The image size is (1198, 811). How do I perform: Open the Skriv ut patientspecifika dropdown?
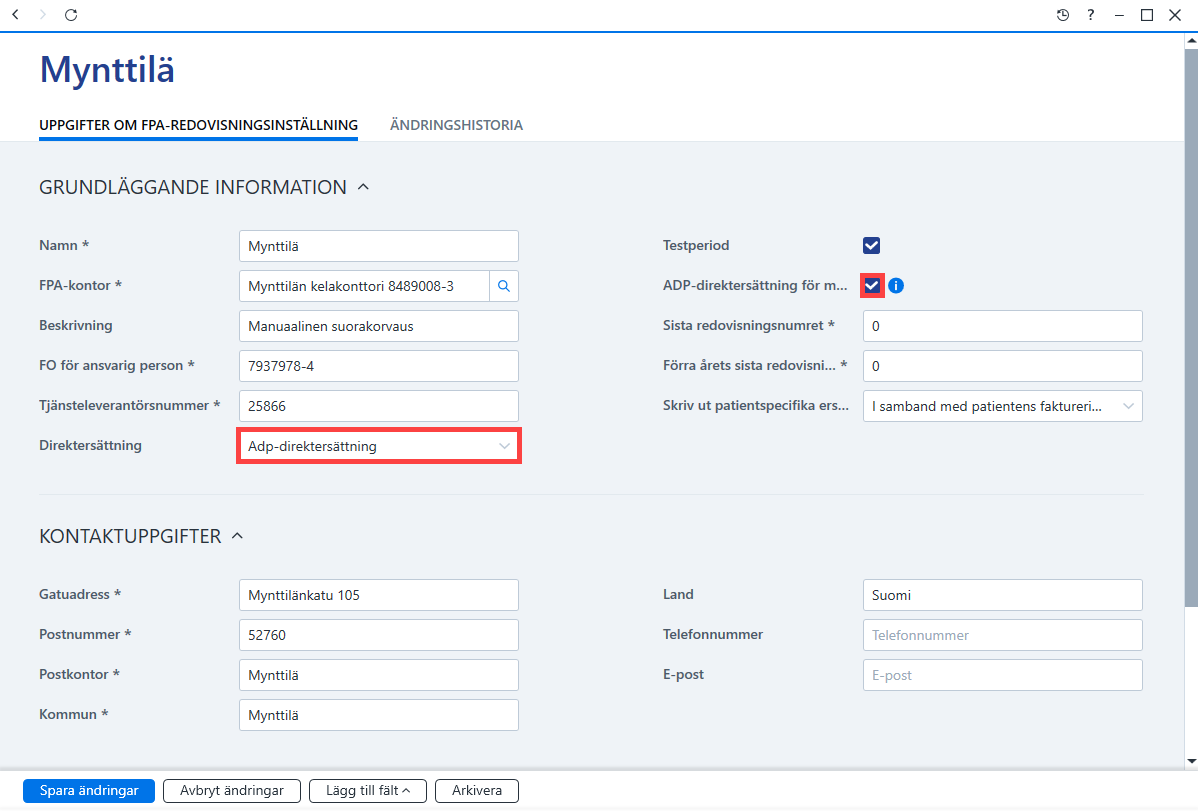pyautogui.click(x=1002, y=406)
